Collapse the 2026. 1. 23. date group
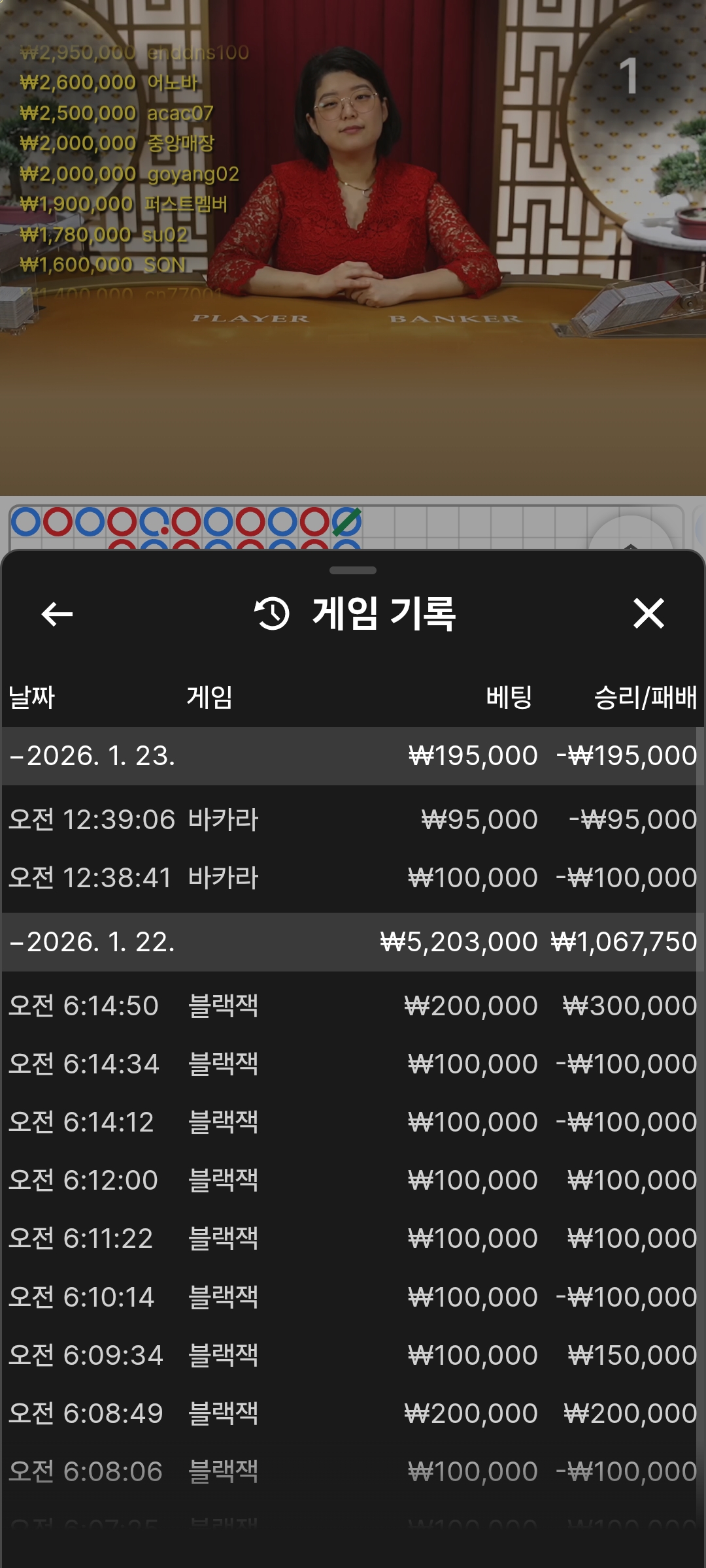Screen dimensions: 706x1568 92,756
